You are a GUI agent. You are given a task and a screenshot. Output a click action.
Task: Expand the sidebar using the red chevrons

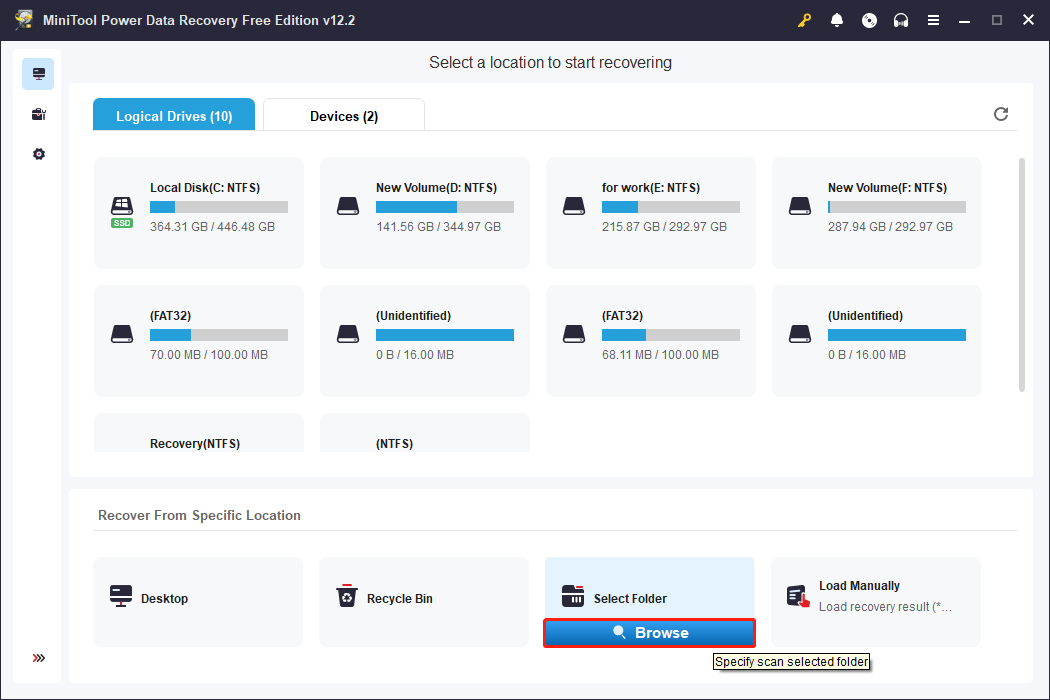[x=38, y=658]
